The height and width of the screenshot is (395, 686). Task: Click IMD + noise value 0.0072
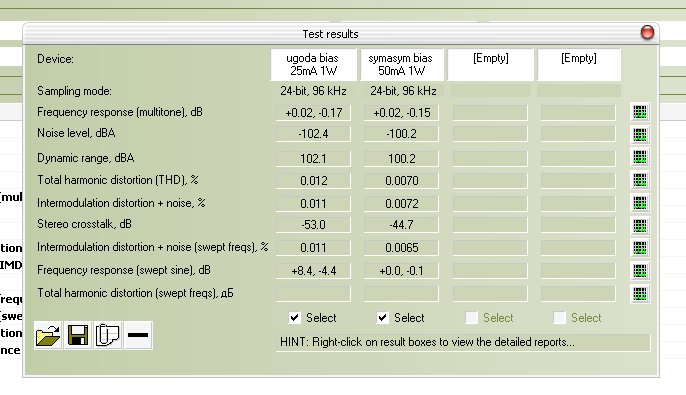point(401,204)
